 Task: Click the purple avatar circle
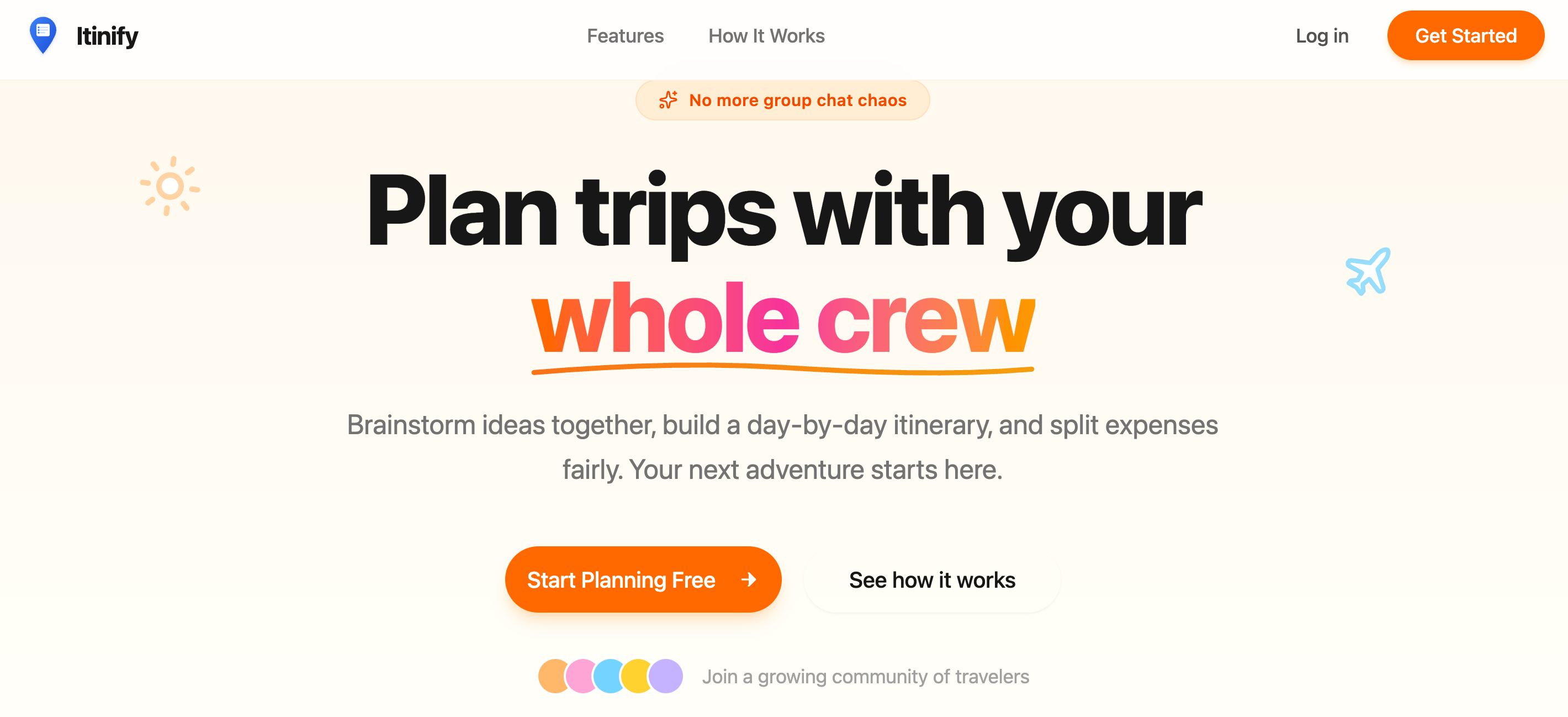[x=666, y=676]
